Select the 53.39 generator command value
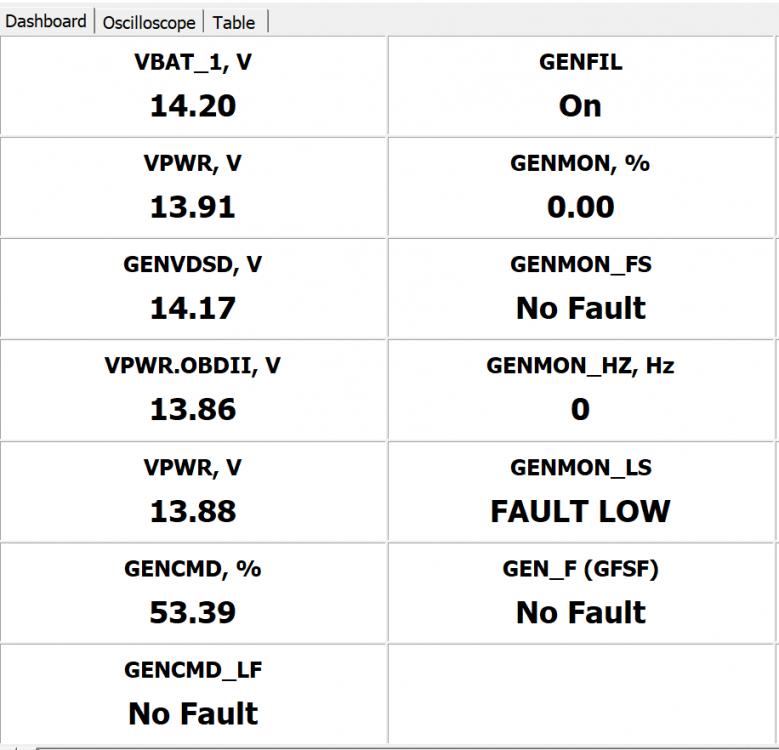The image size is (779, 750). point(193,612)
